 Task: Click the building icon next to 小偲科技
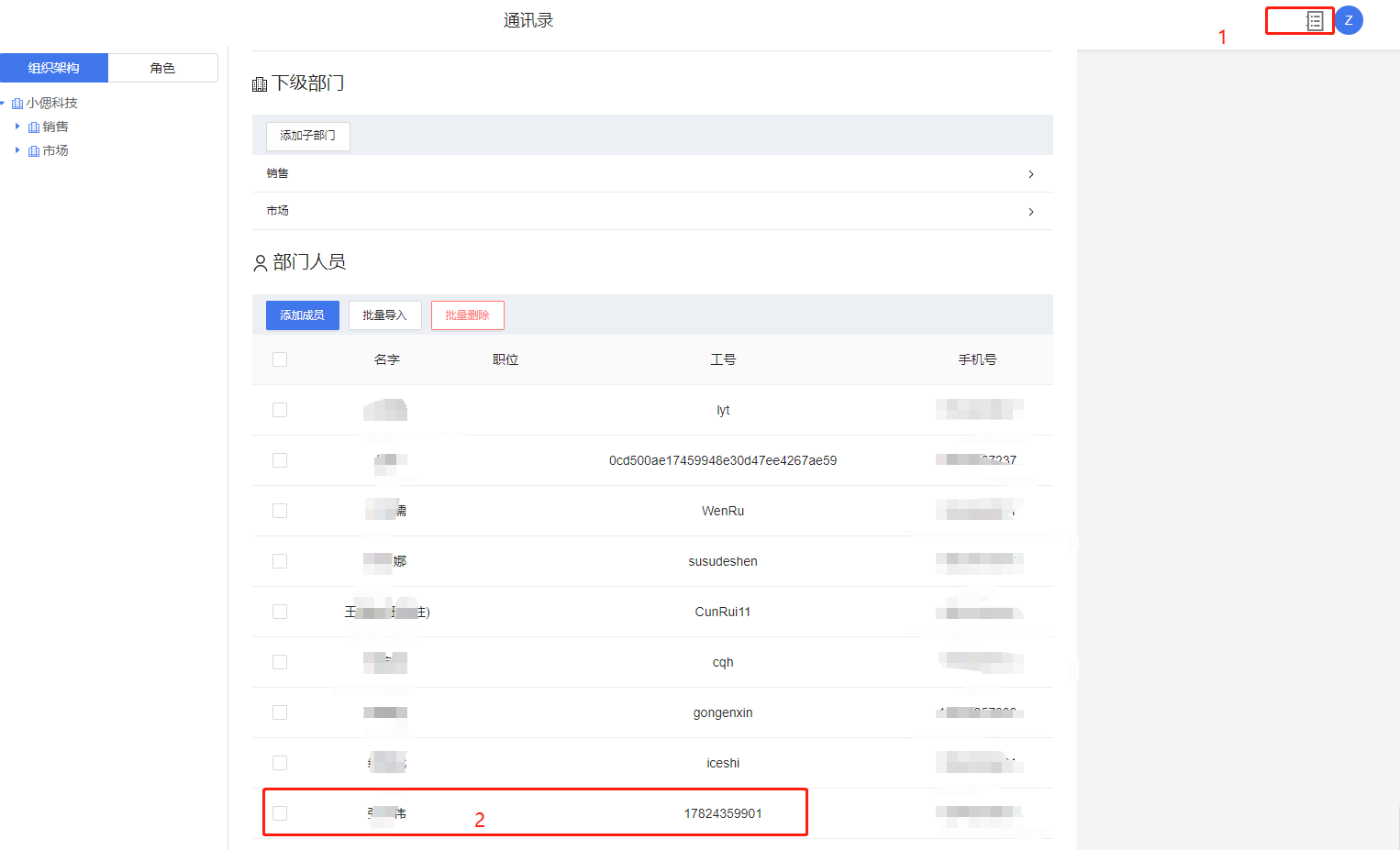point(17,104)
